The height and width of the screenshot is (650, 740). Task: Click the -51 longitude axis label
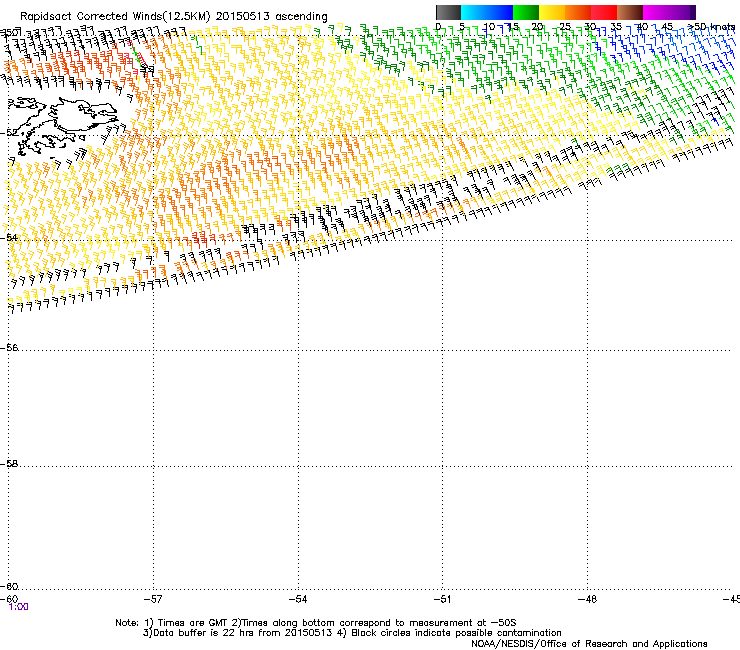click(x=443, y=599)
